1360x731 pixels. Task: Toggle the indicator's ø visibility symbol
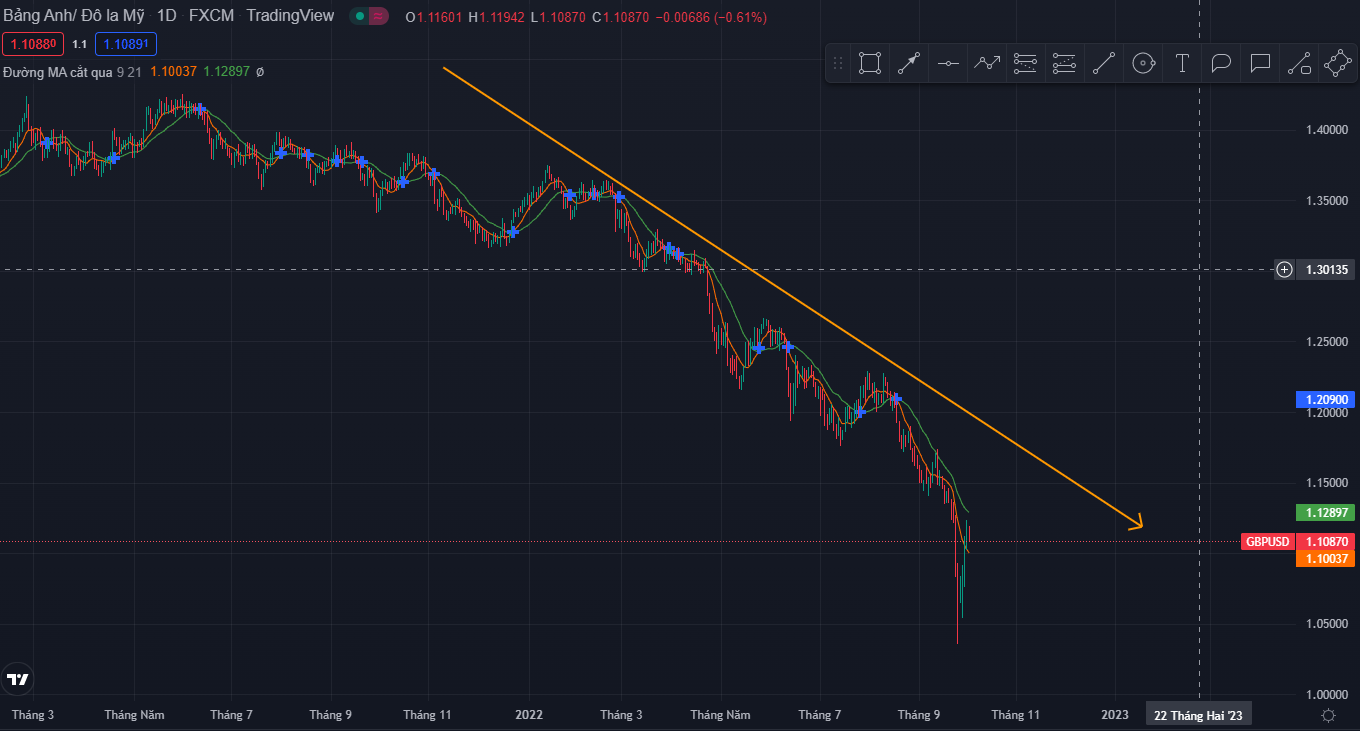point(260,72)
